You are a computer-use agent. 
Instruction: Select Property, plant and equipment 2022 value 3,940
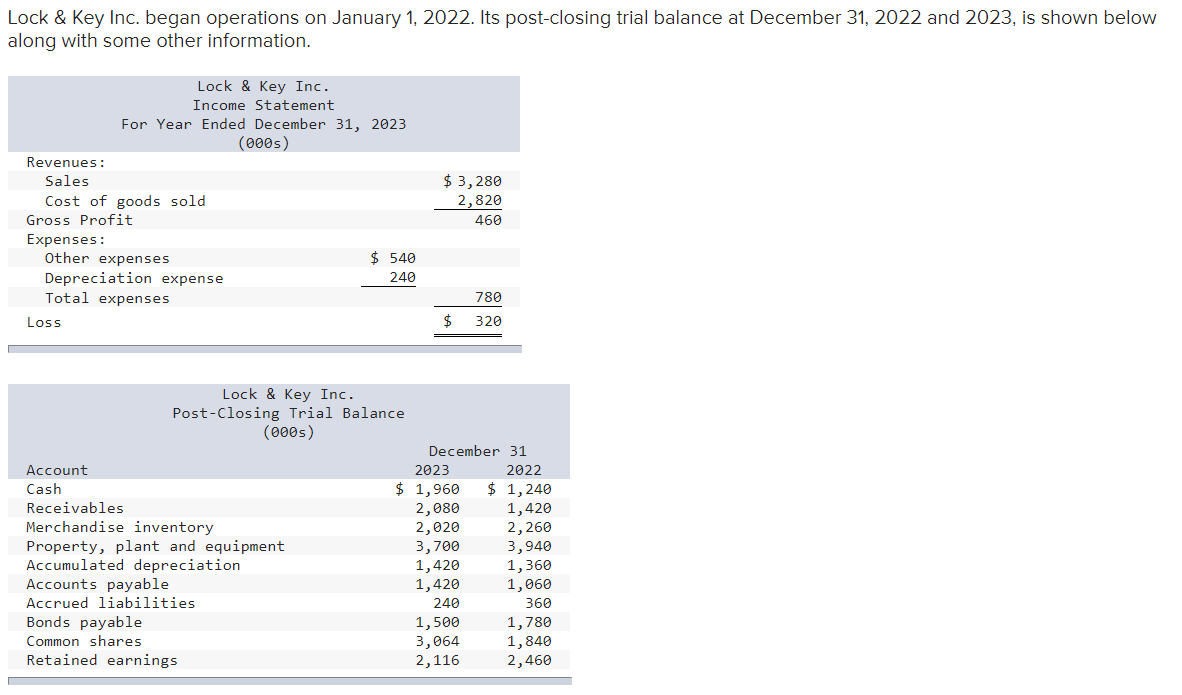coord(529,547)
